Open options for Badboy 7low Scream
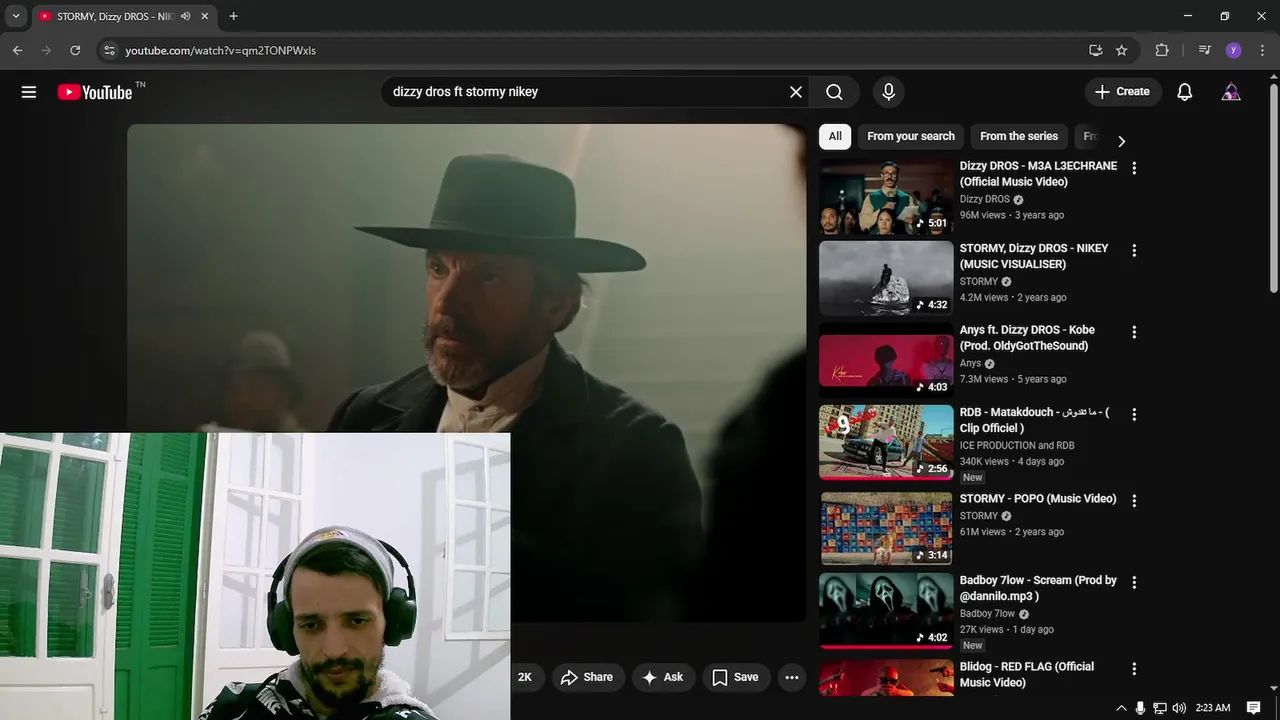This screenshot has height=720, width=1280. point(1134,582)
